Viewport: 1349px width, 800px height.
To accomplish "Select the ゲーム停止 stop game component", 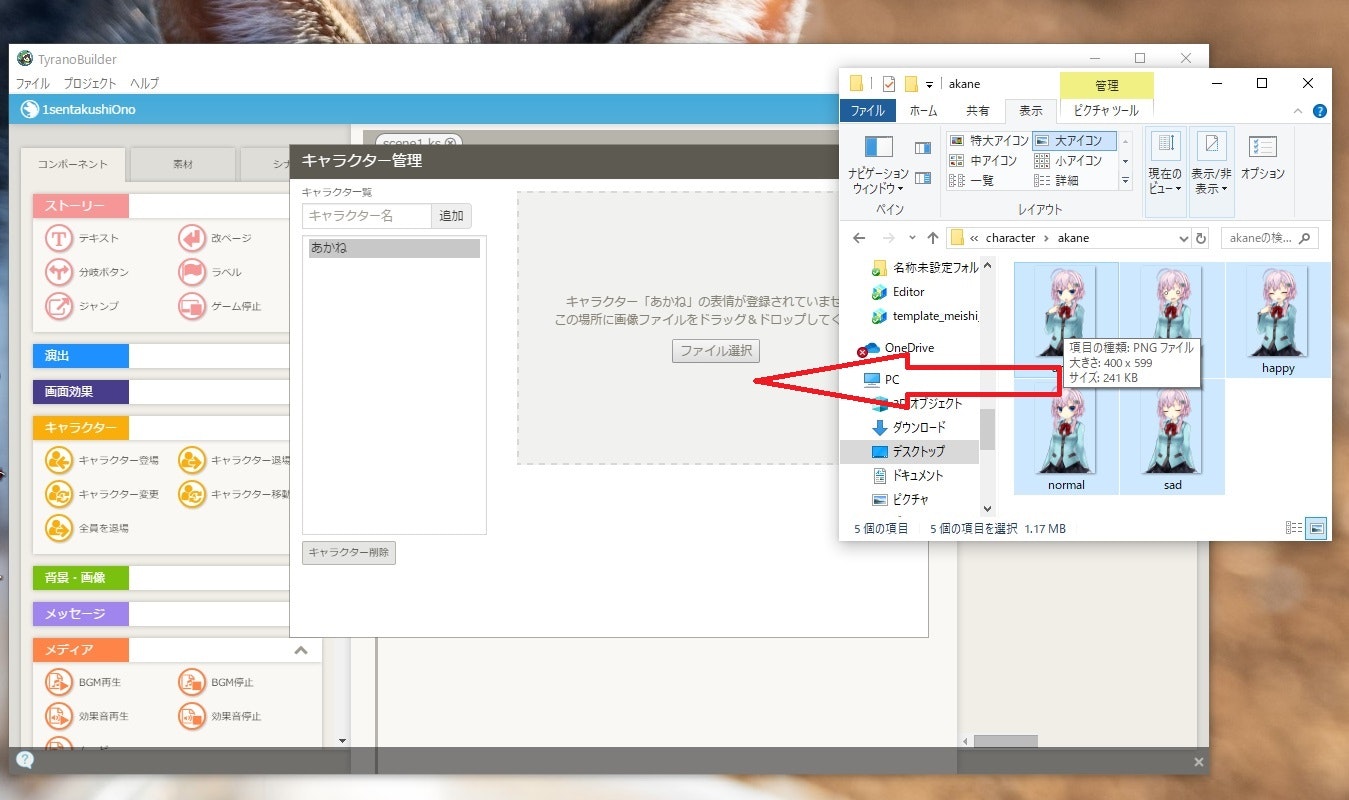I will click(x=219, y=306).
